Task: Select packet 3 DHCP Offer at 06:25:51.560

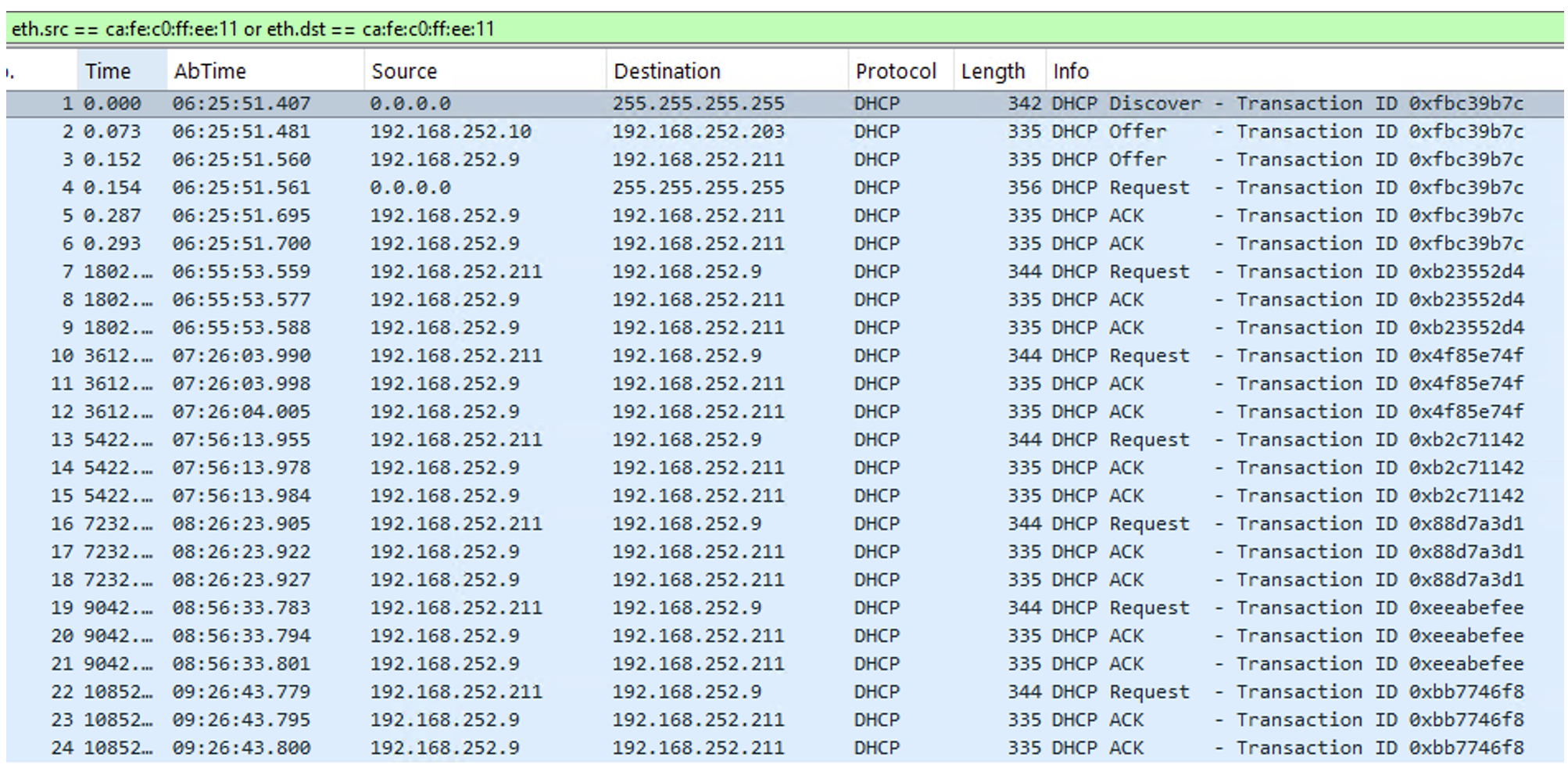Action: click(x=785, y=160)
